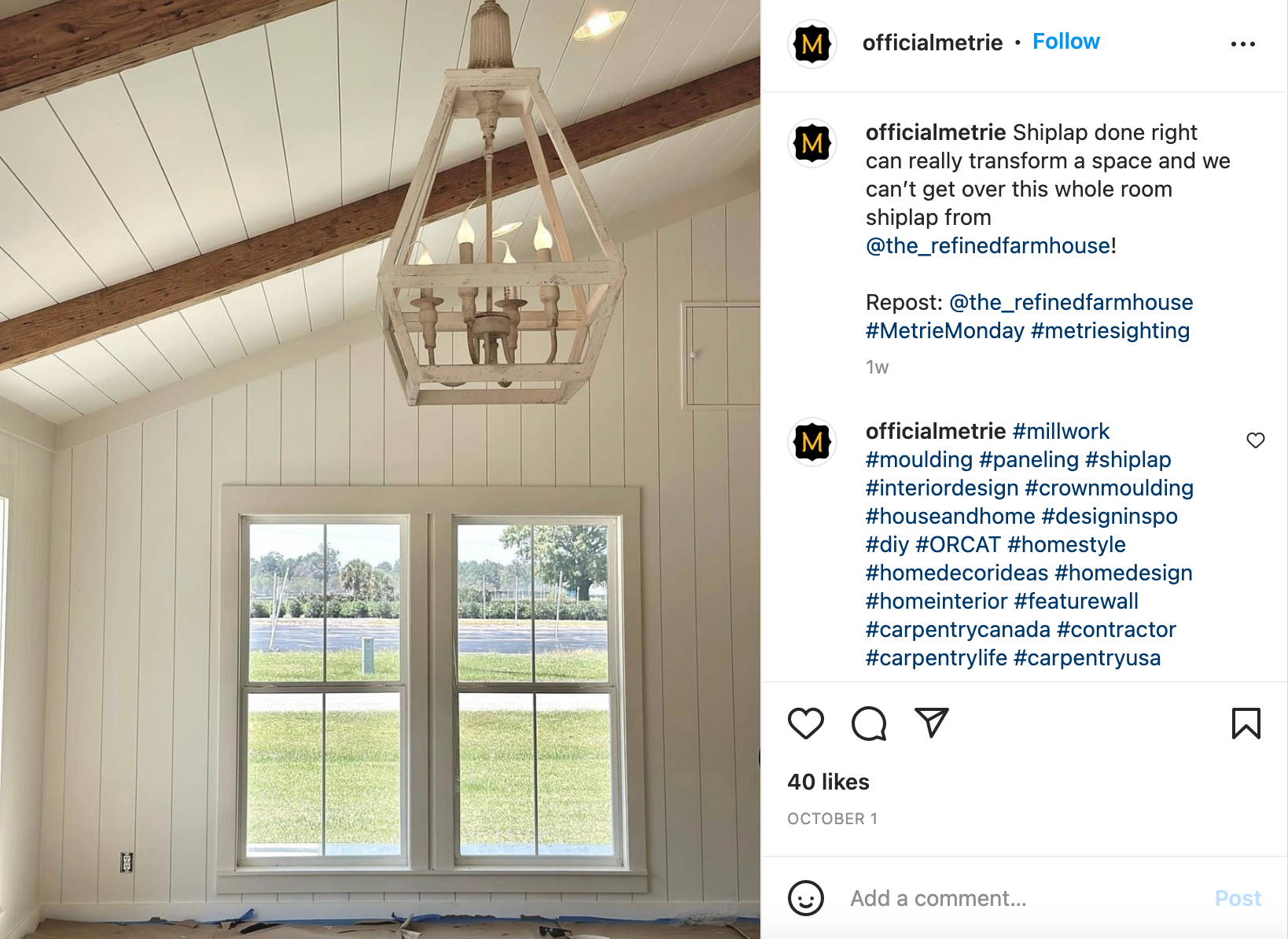Like the post with the heart icon

(x=805, y=724)
